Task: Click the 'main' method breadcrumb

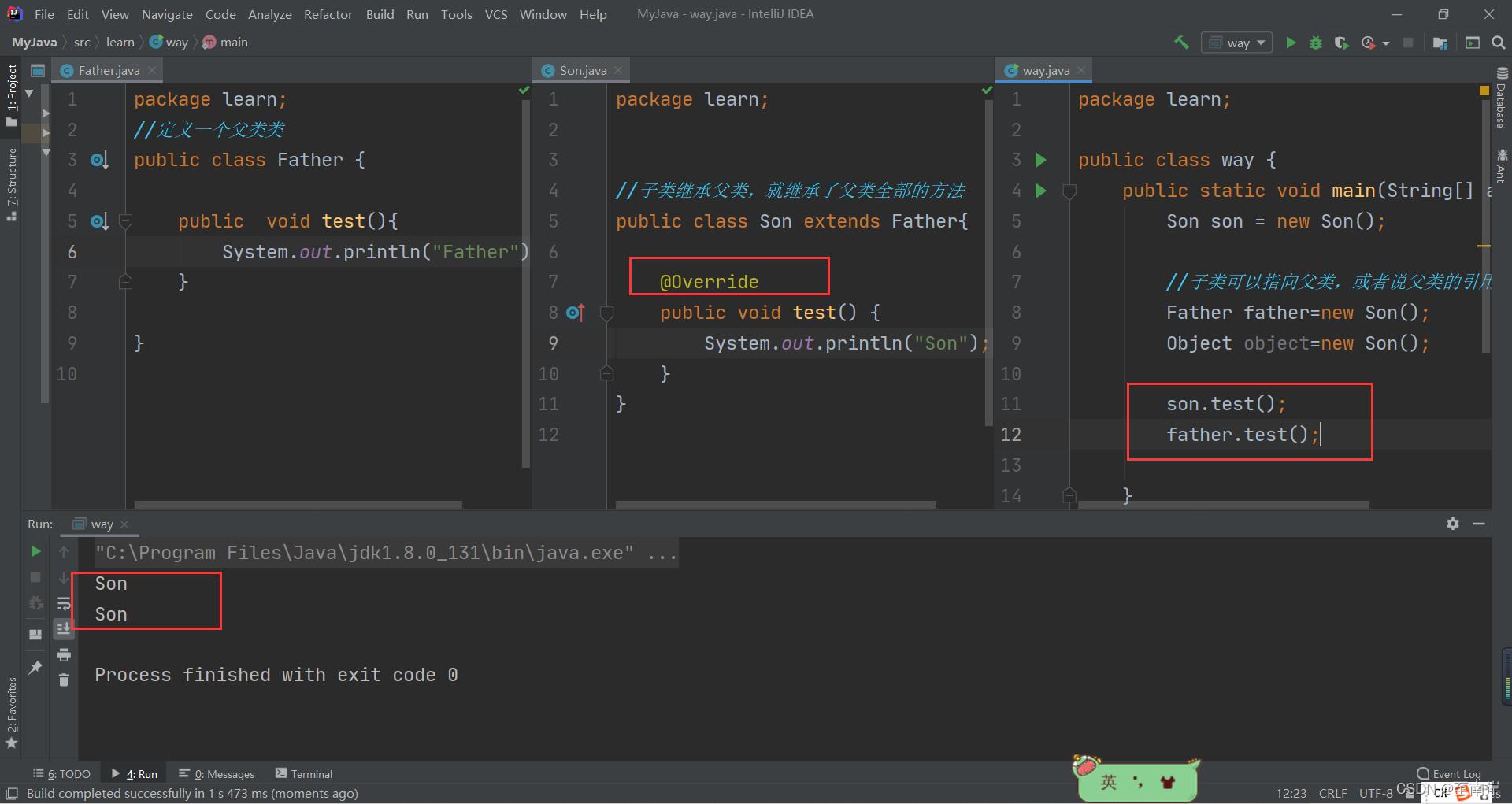Action: tap(226, 43)
